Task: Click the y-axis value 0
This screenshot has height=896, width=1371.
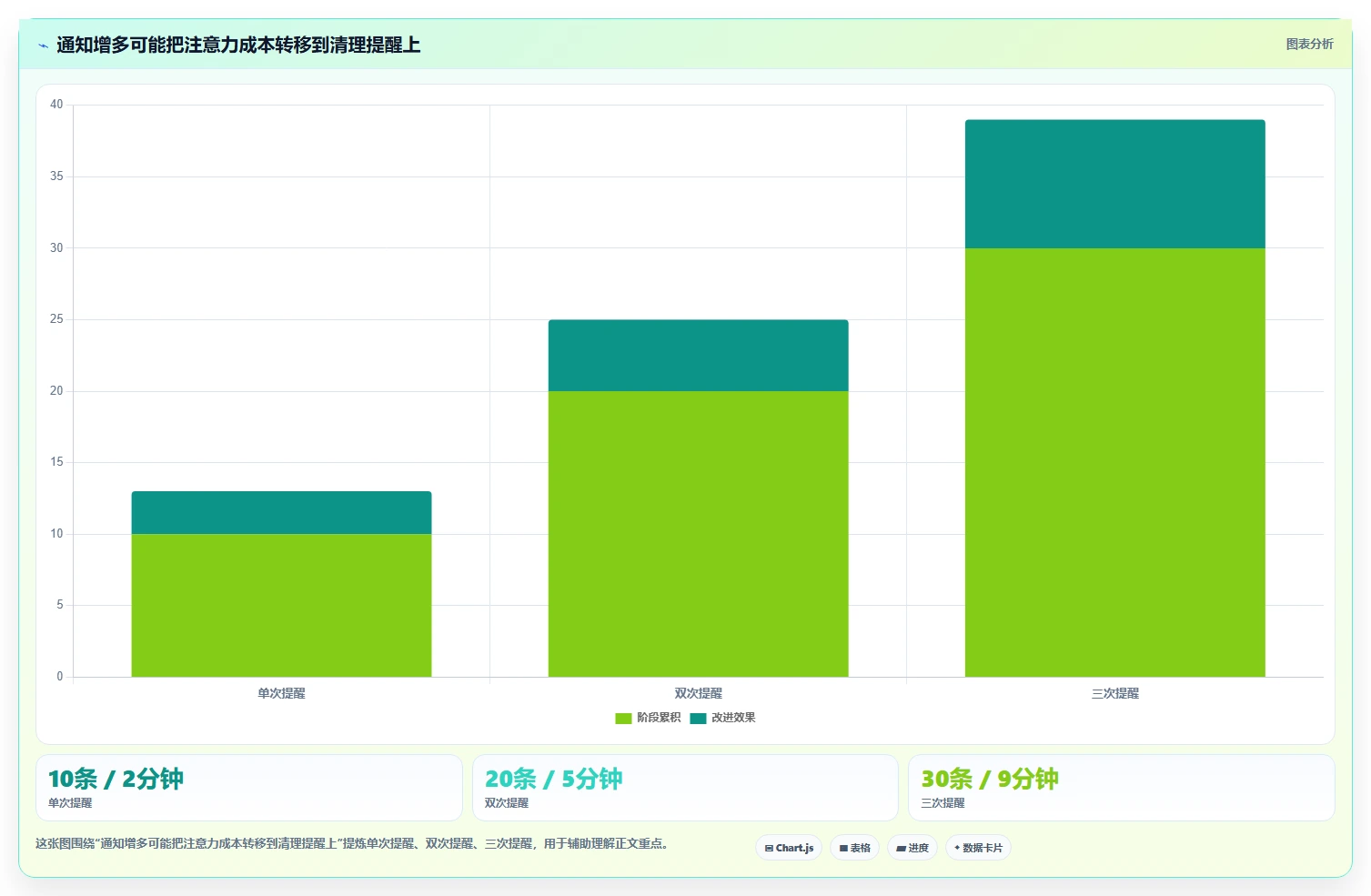Action: pyautogui.click(x=60, y=677)
